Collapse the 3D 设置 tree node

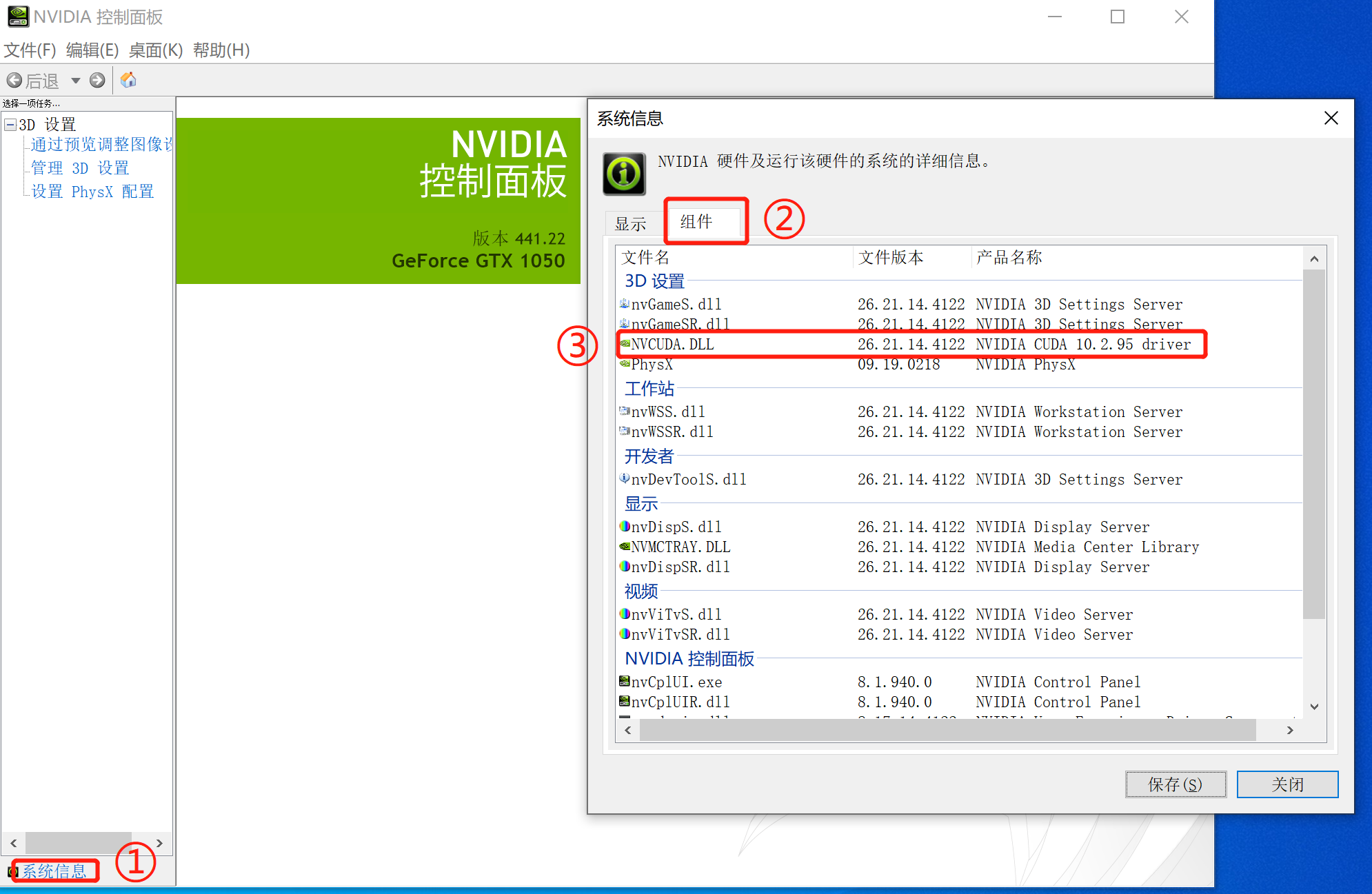click(10, 124)
